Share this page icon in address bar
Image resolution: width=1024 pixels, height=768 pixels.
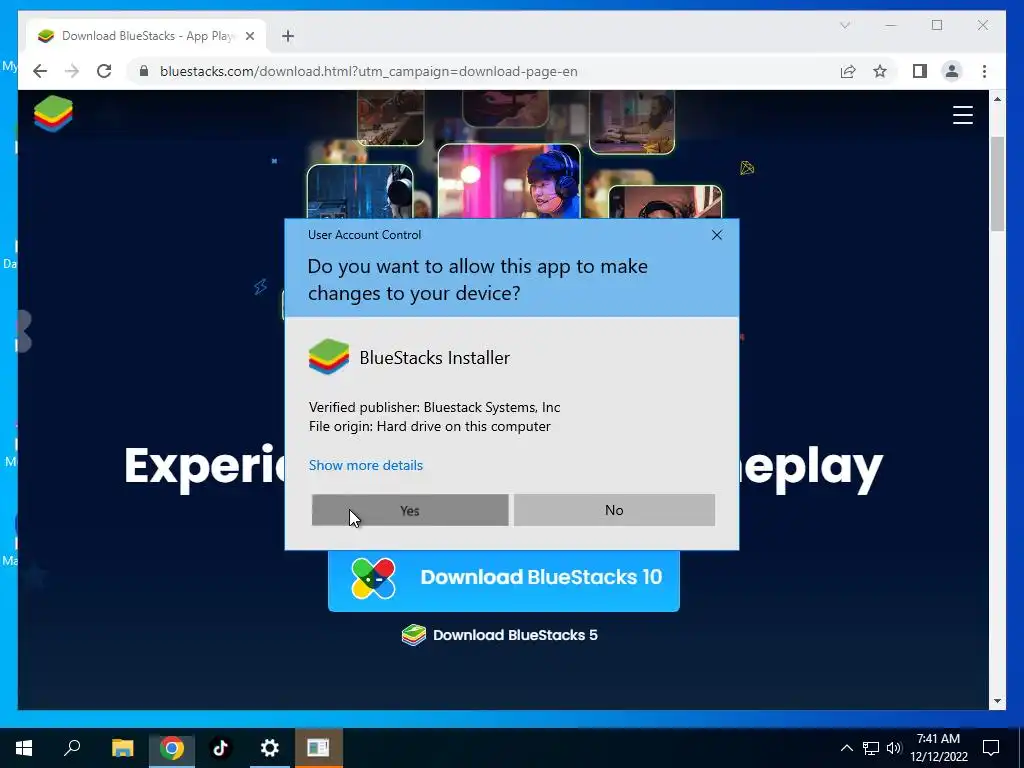tap(848, 71)
